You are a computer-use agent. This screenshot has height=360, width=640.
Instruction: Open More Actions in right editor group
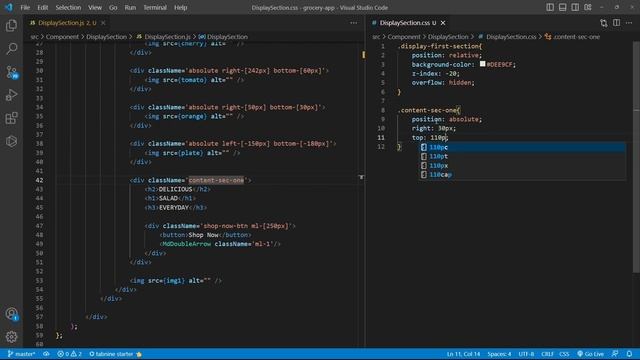[x=629, y=23]
